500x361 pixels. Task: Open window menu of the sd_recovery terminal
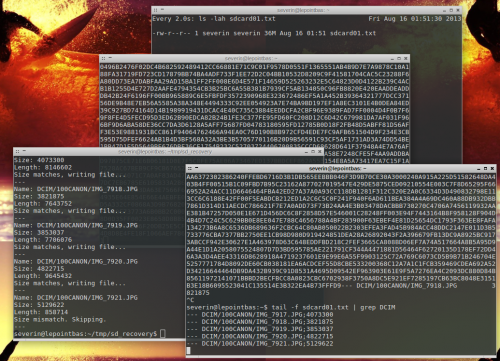point(17,152)
